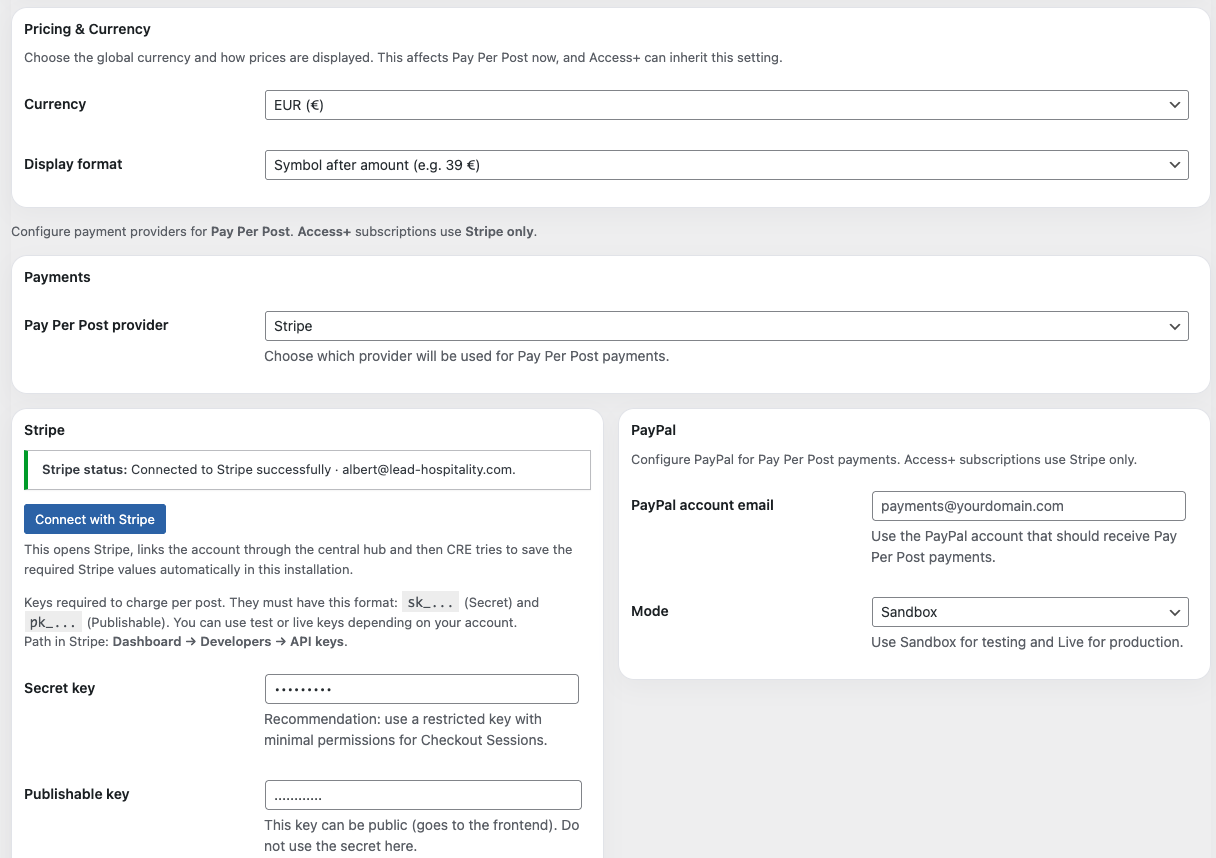This screenshot has height=858, width=1216.
Task: Expand the Sandbox mode chevron
Action: coord(1176,611)
